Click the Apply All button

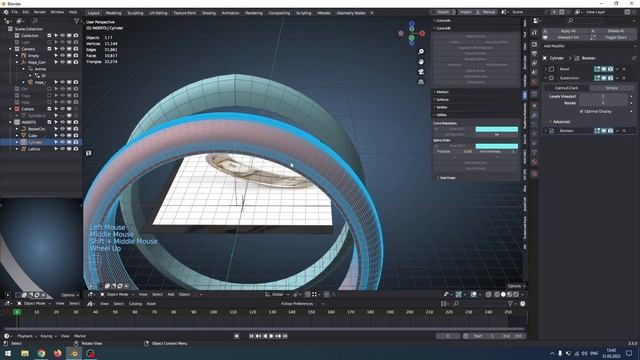(565, 31)
